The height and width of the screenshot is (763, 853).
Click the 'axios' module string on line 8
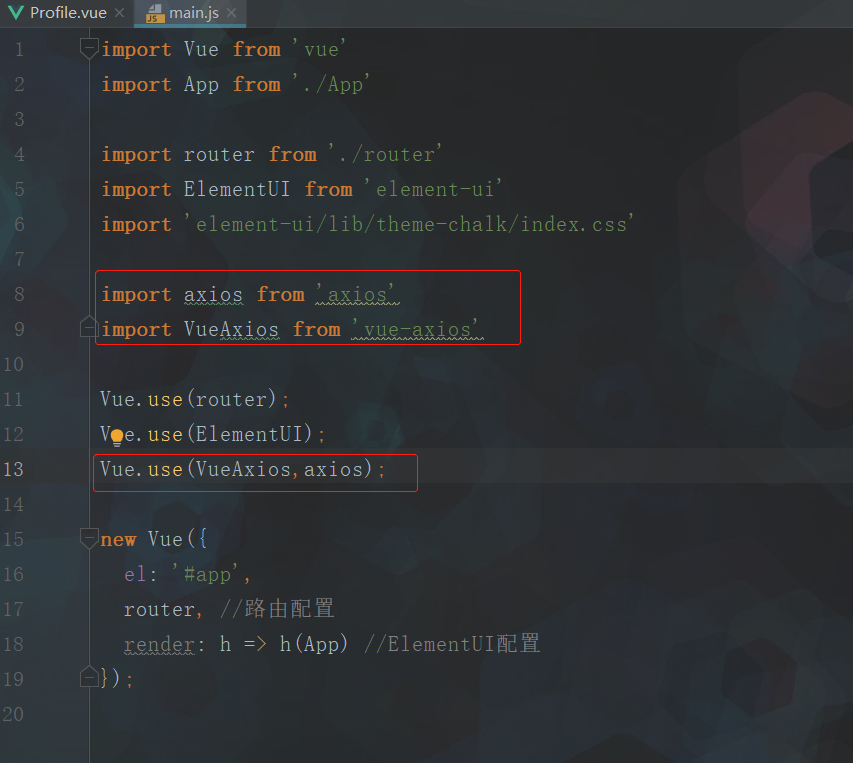[x=356, y=294]
